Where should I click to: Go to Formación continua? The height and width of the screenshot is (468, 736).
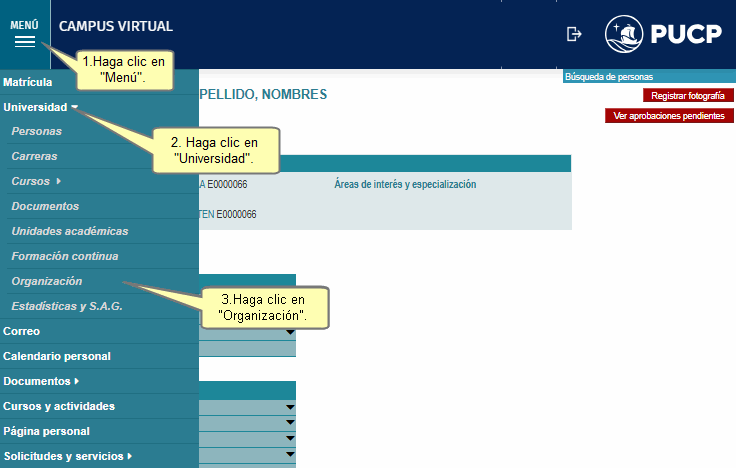click(x=64, y=256)
